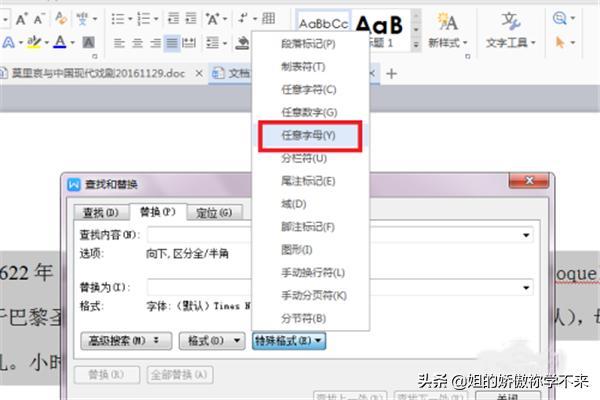
Task: Increase paragraph indent
Action: [191, 18]
